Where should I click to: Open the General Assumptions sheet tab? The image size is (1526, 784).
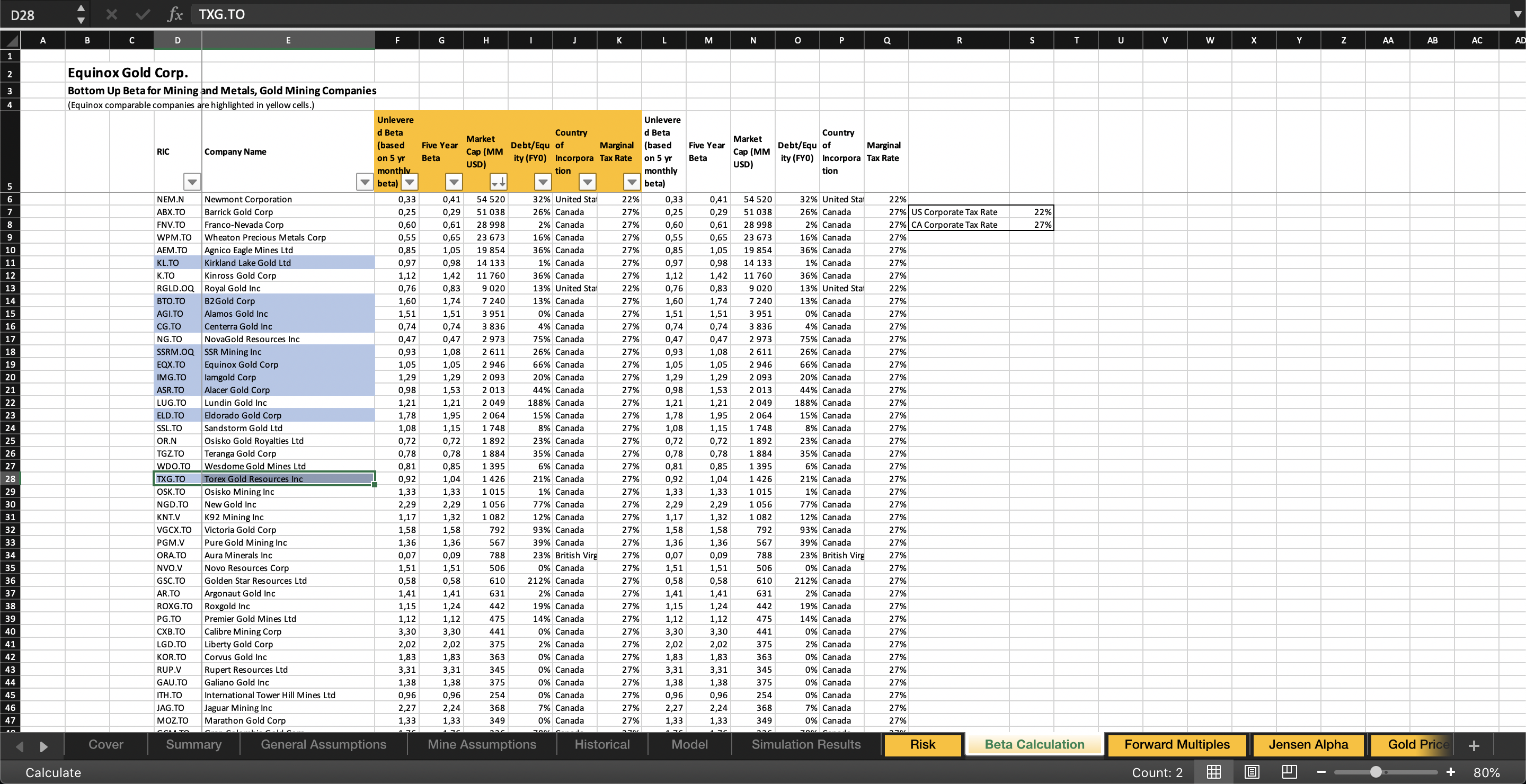323,744
